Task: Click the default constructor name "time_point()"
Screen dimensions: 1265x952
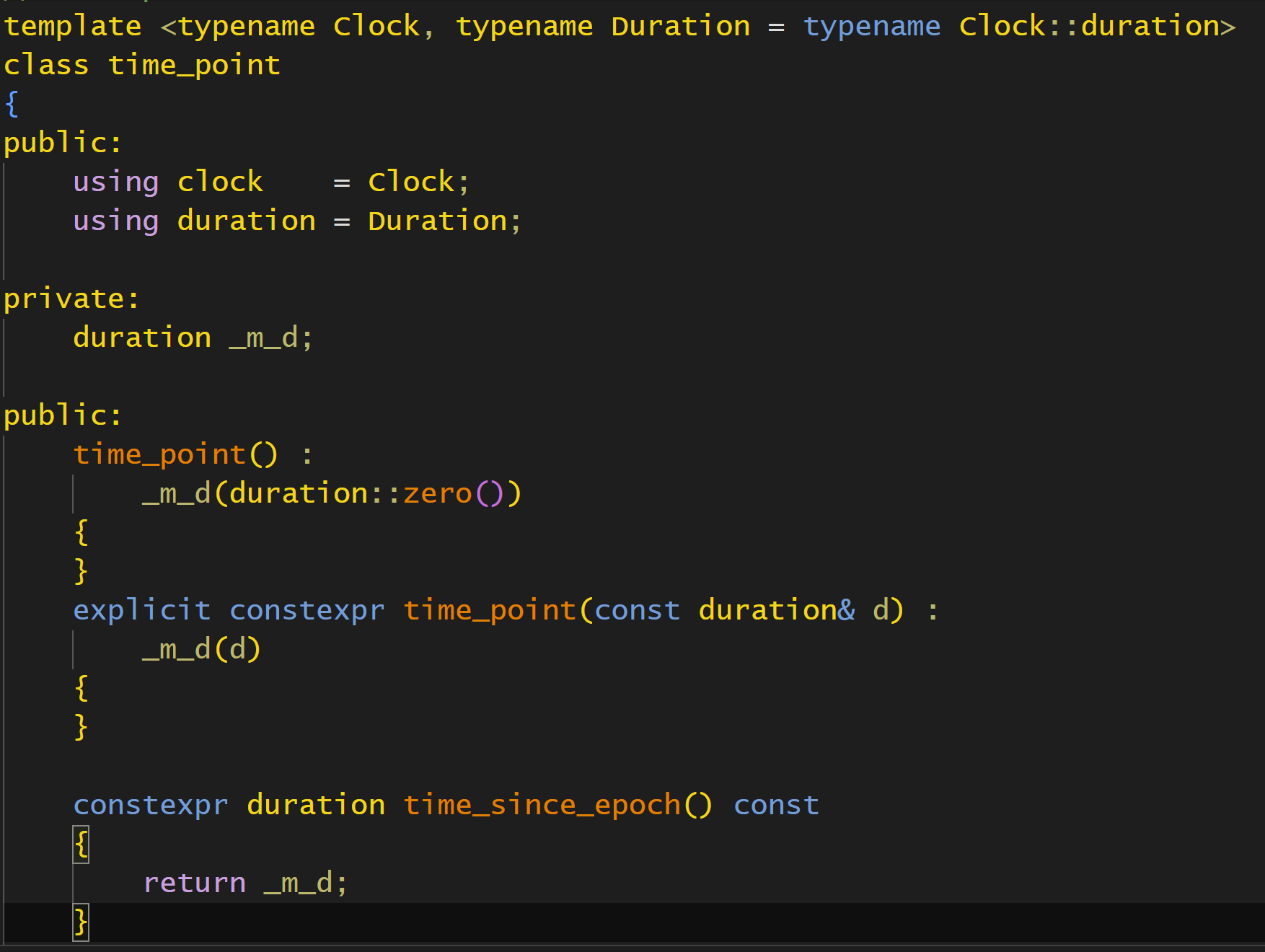Action: click(x=175, y=455)
